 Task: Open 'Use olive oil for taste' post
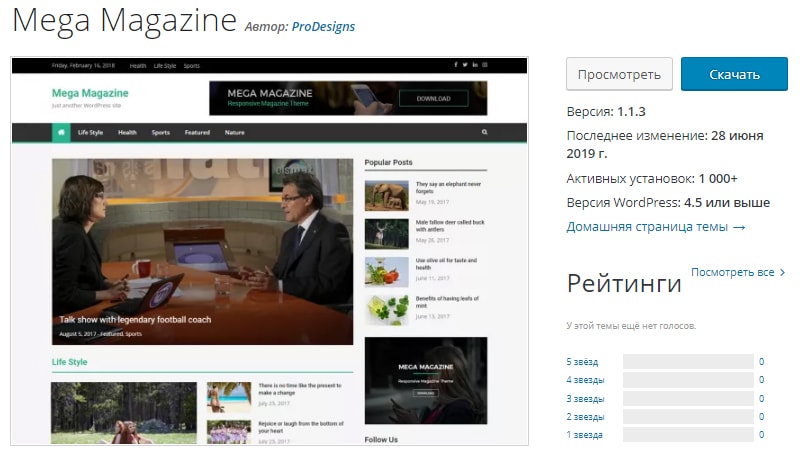pos(446,264)
